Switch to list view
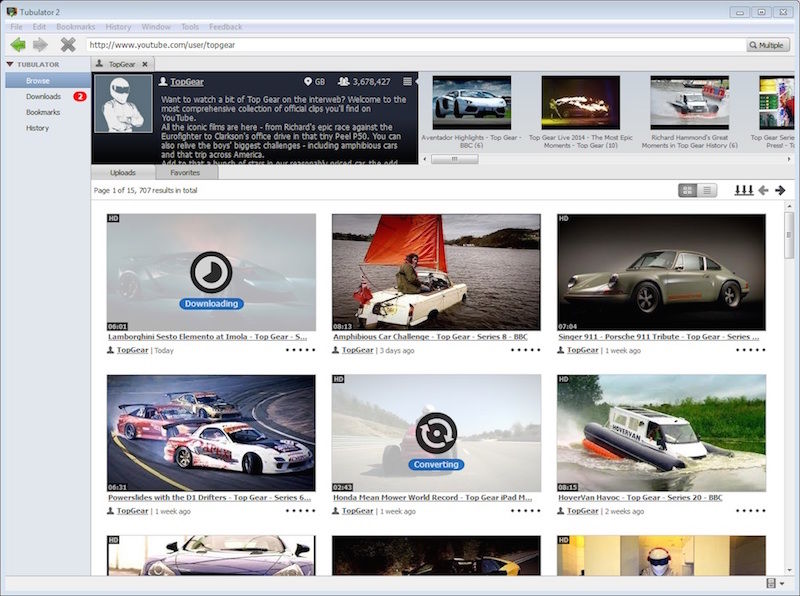Screen dimensions: 800x596 click(707, 190)
